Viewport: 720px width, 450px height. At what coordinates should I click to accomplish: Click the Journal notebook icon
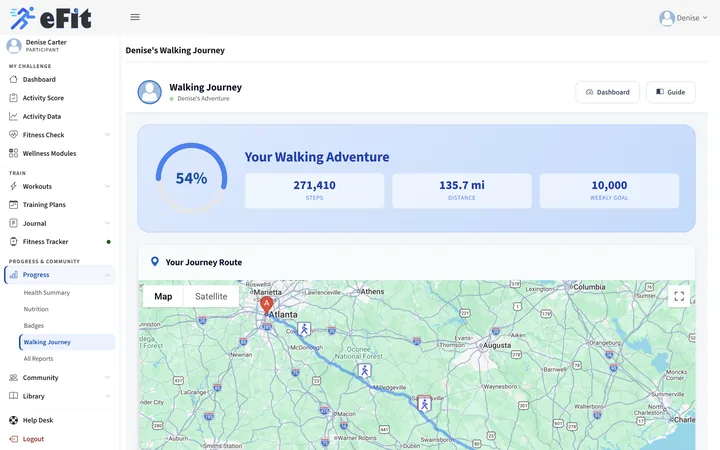(x=13, y=223)
